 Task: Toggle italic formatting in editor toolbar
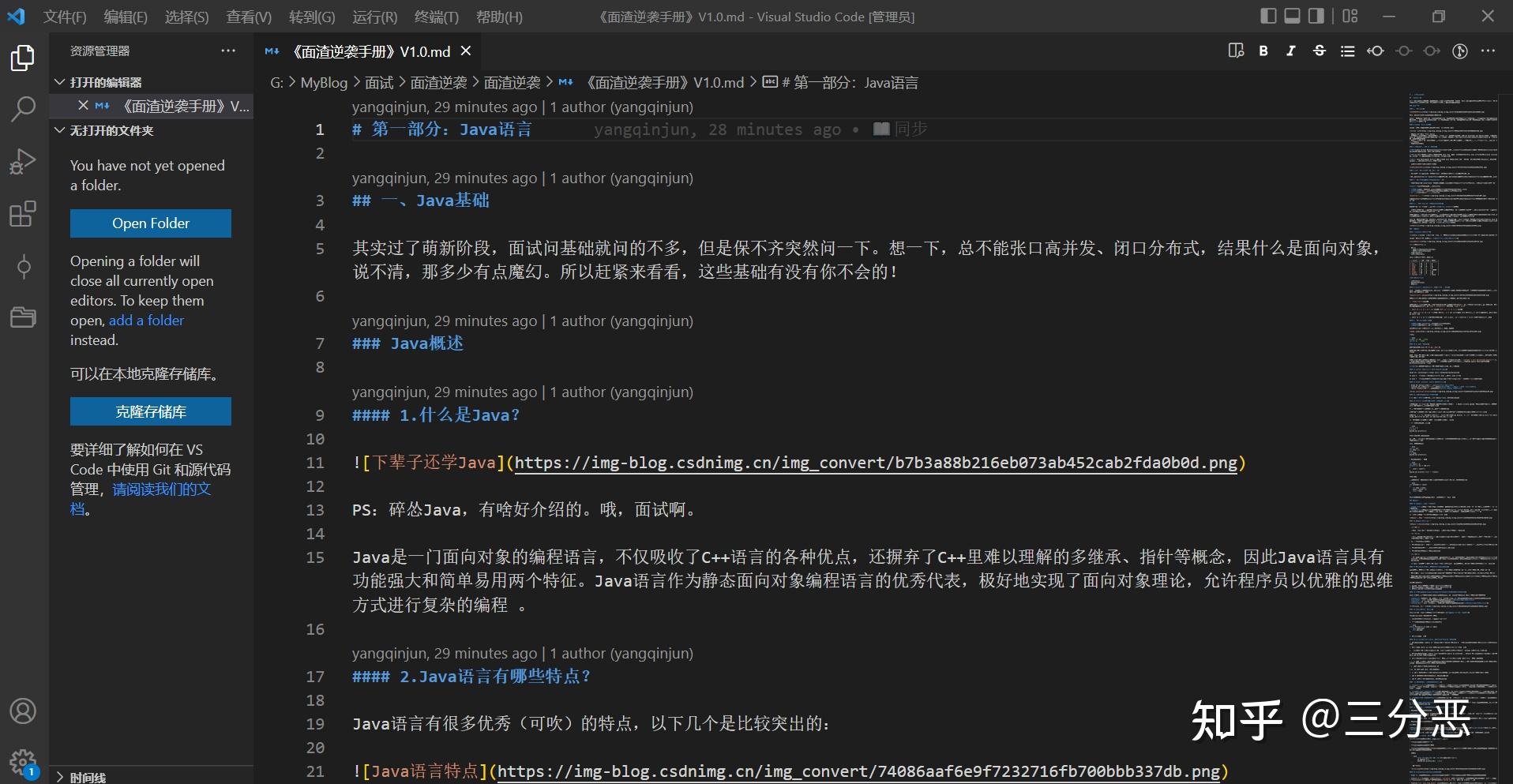(1291, 51)
